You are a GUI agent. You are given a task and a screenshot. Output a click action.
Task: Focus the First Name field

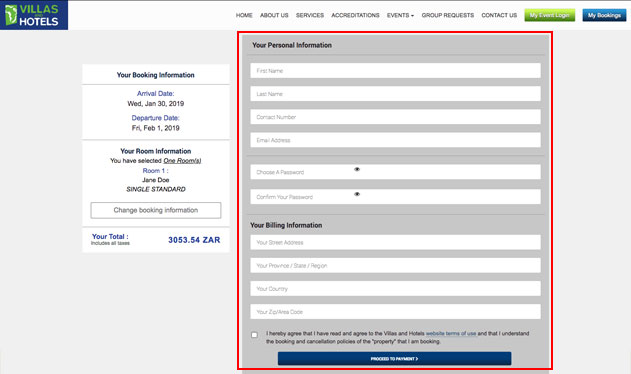395,71
